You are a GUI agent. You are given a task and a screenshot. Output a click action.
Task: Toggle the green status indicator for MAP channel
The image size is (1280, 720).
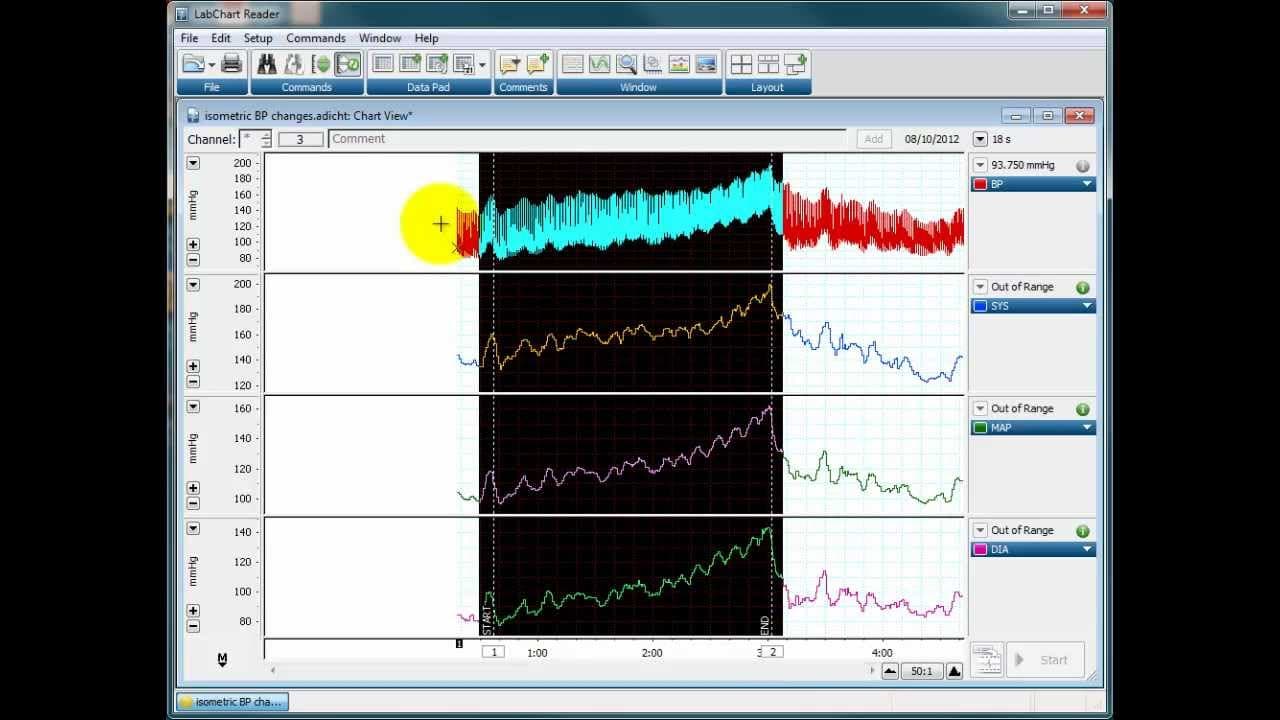(1082, 409)
